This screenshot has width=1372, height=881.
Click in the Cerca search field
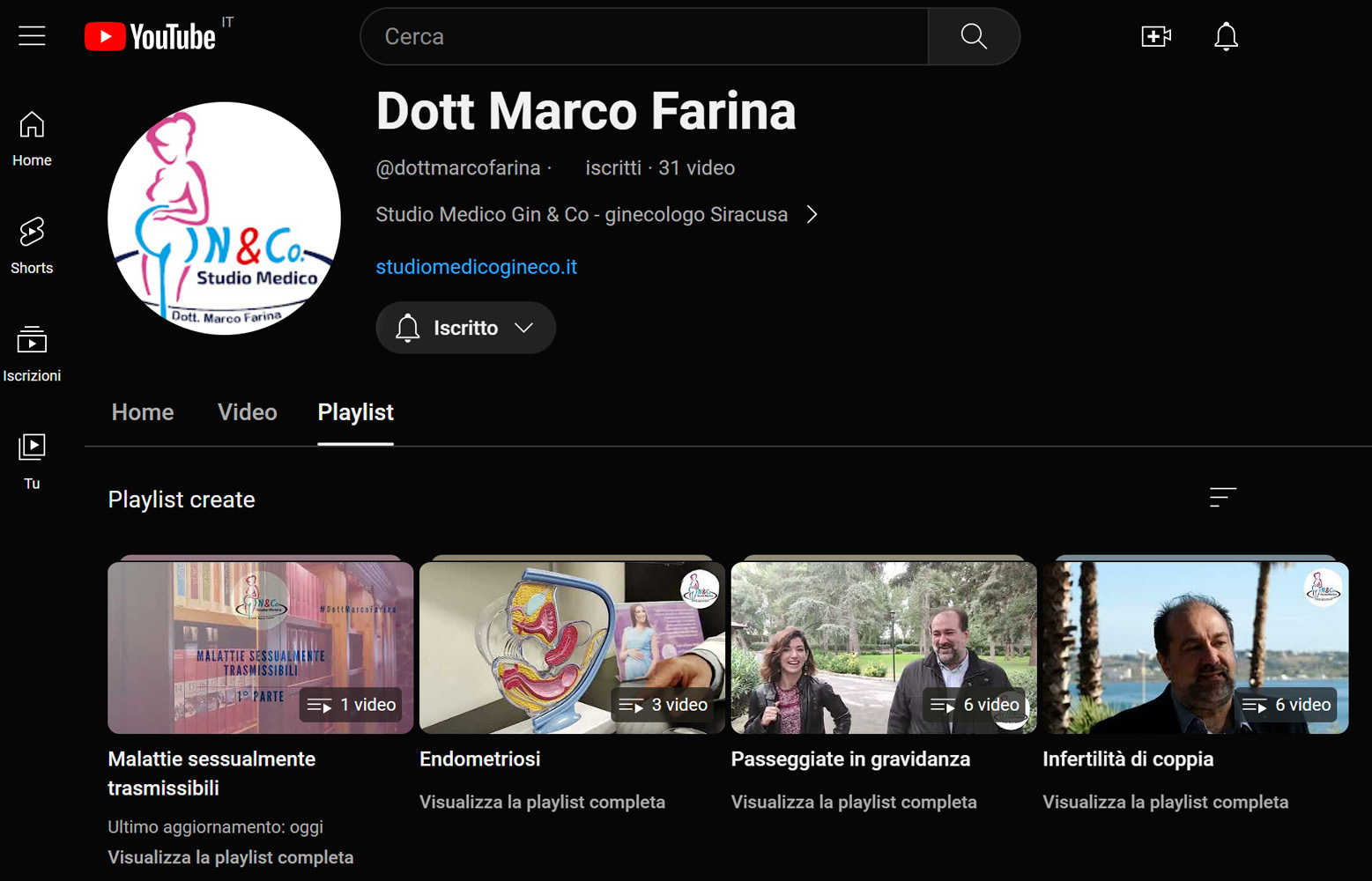(643, 36)
